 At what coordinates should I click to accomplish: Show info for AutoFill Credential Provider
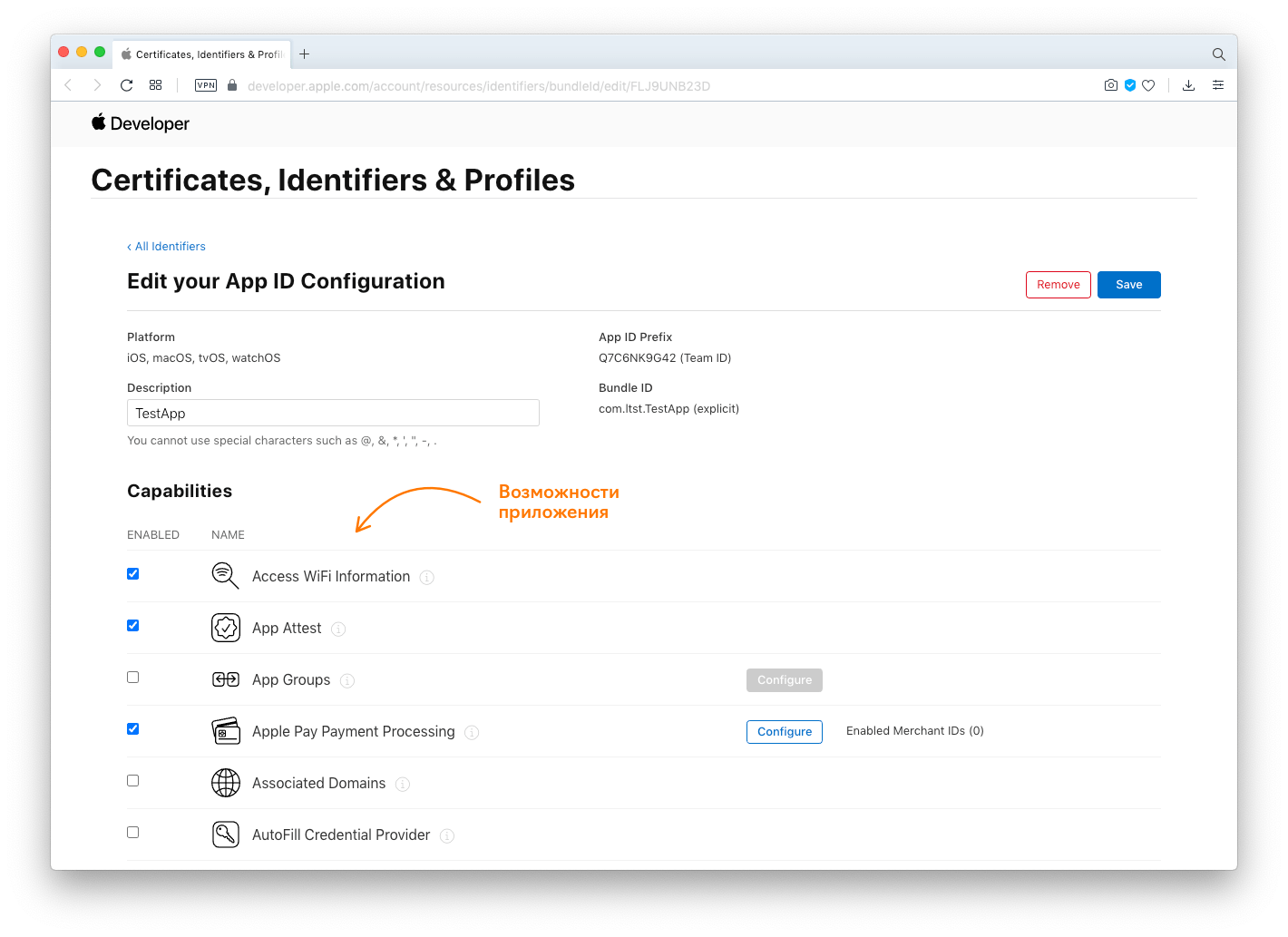click(x=447, y=835)
